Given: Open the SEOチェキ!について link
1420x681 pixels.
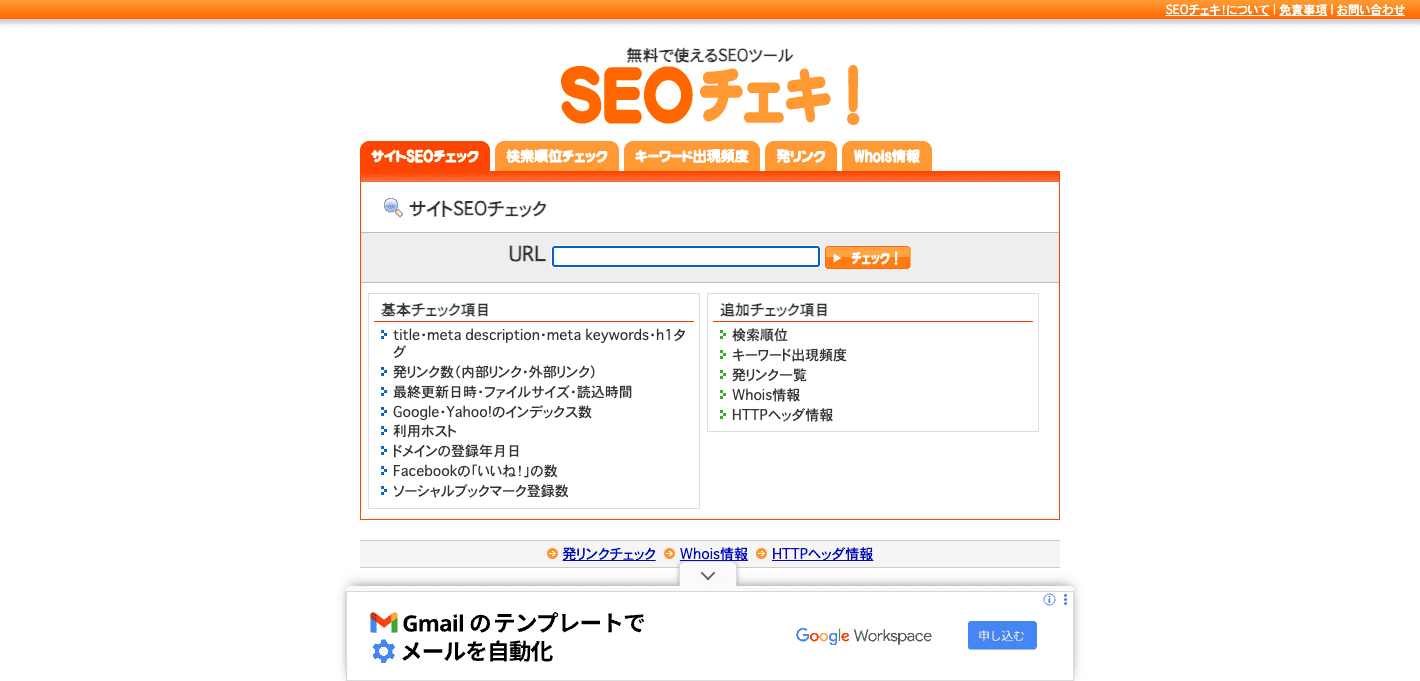Looking at the screenshot, I should tap(1217, 10).
